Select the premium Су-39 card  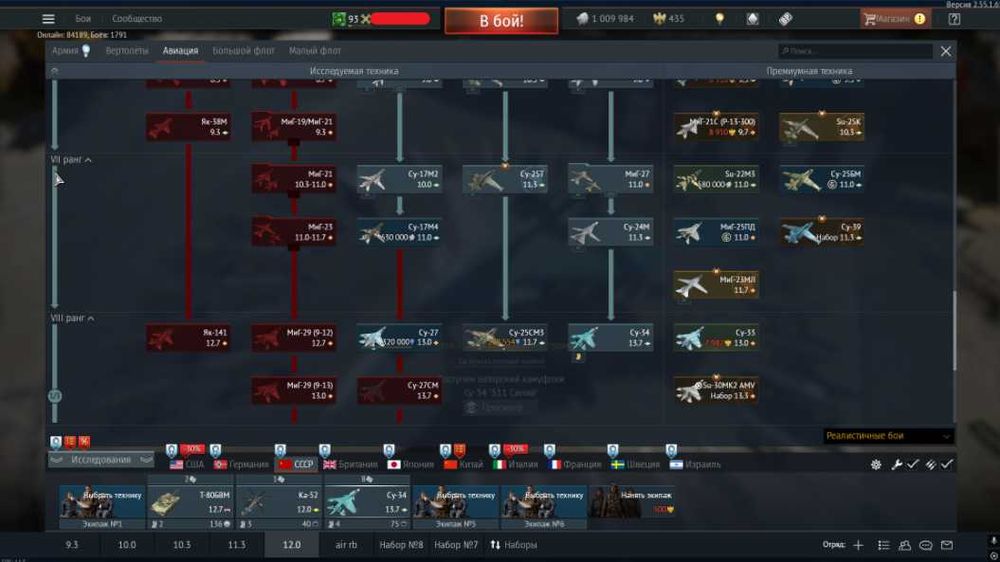pos(821,232)
